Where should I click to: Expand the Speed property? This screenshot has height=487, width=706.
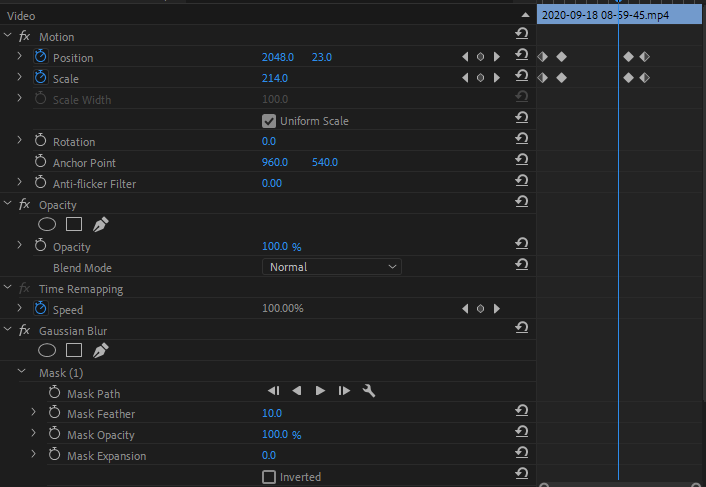(x=19, y=308)
